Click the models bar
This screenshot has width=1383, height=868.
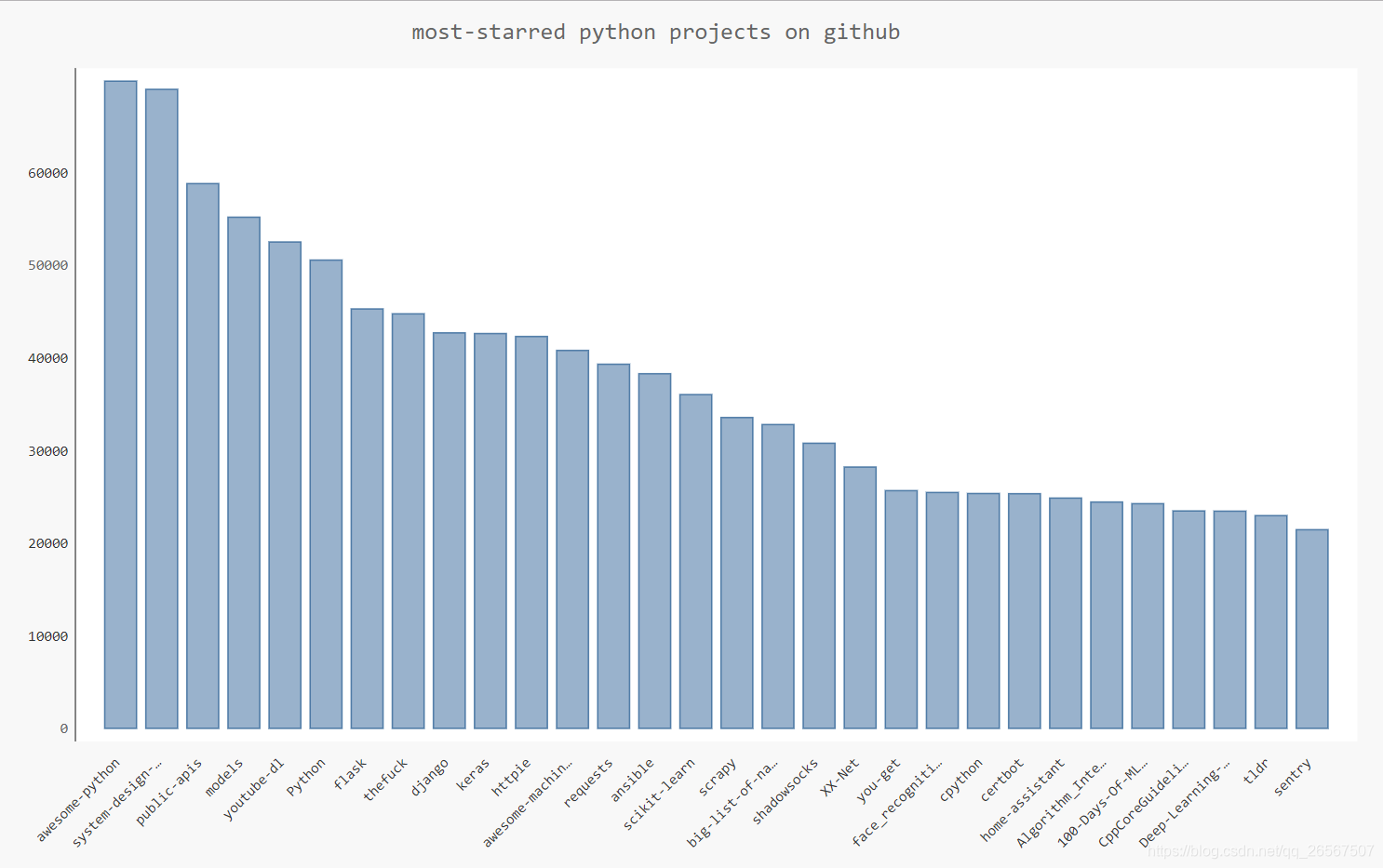pos(244,473)
